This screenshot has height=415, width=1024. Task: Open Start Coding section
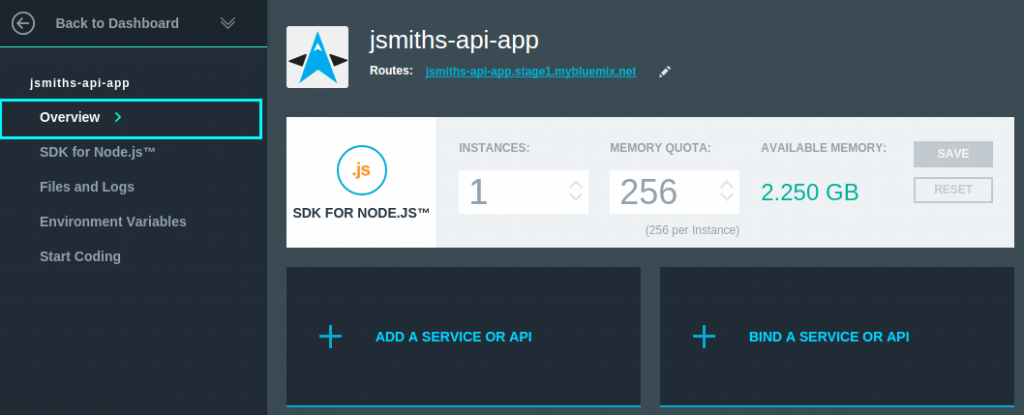click(x=80, y=256)
